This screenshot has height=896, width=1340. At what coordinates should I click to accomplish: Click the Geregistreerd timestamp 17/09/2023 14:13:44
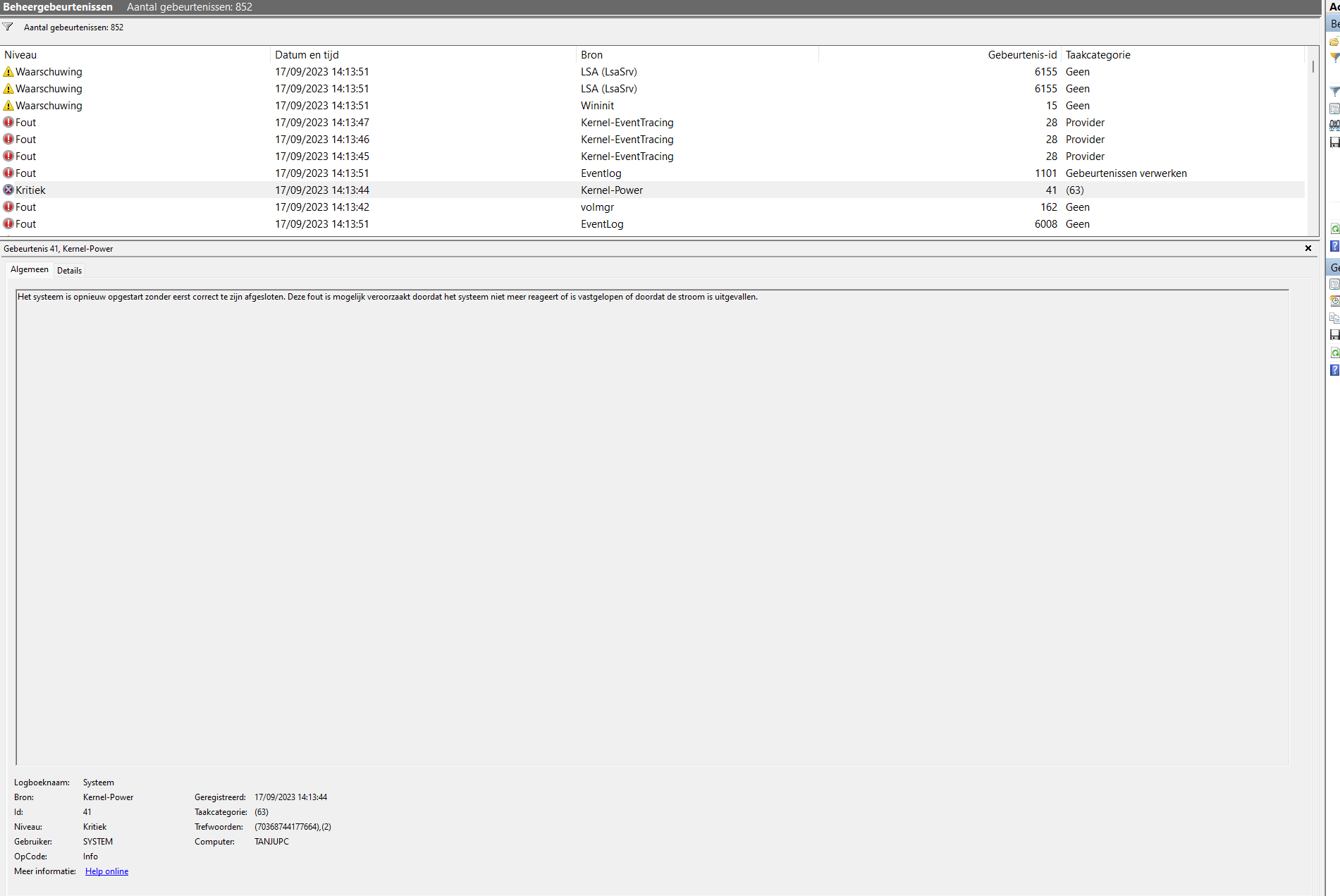click(x=290, y=797)
